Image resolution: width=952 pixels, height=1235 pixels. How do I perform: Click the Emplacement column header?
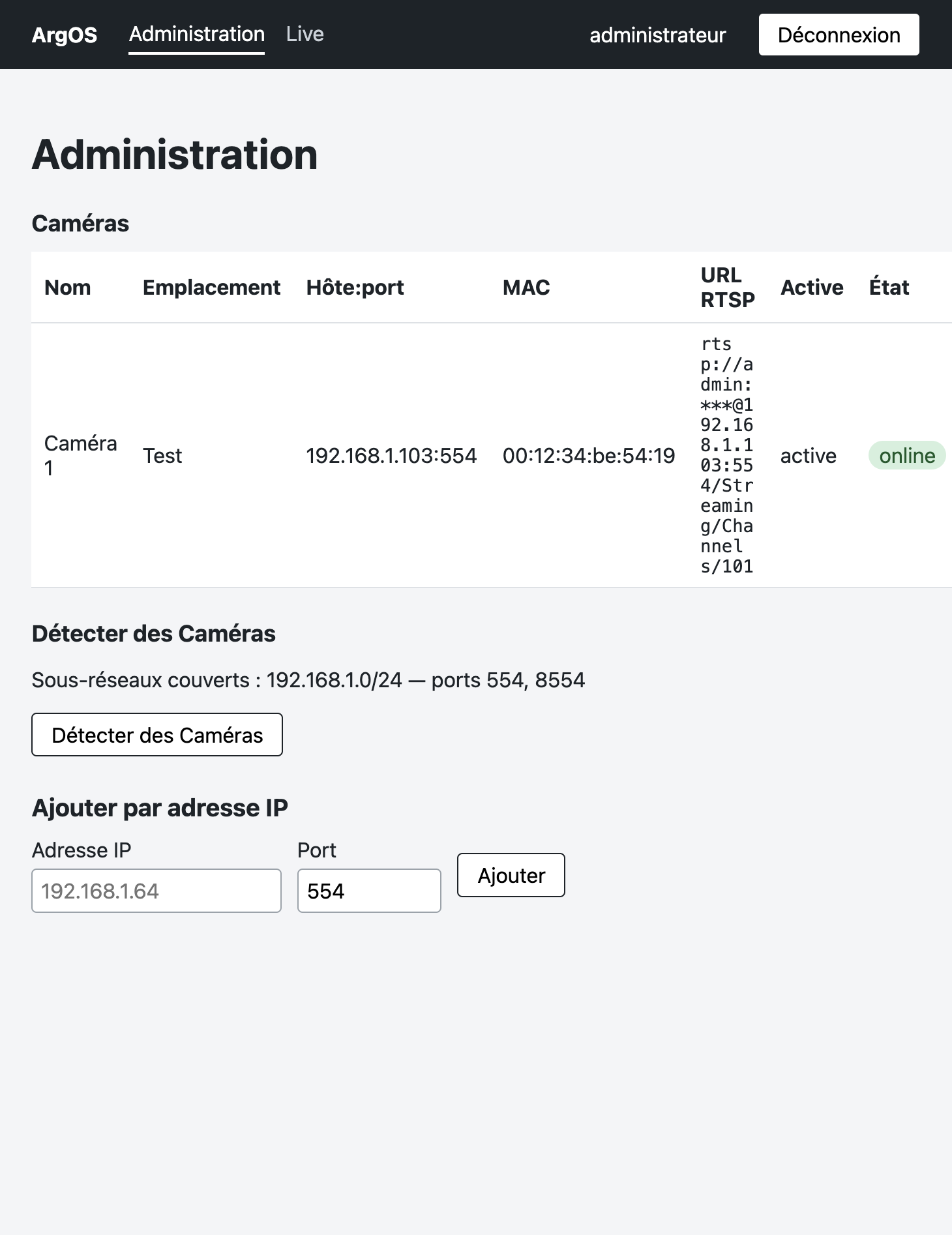(x=211, y=288)
